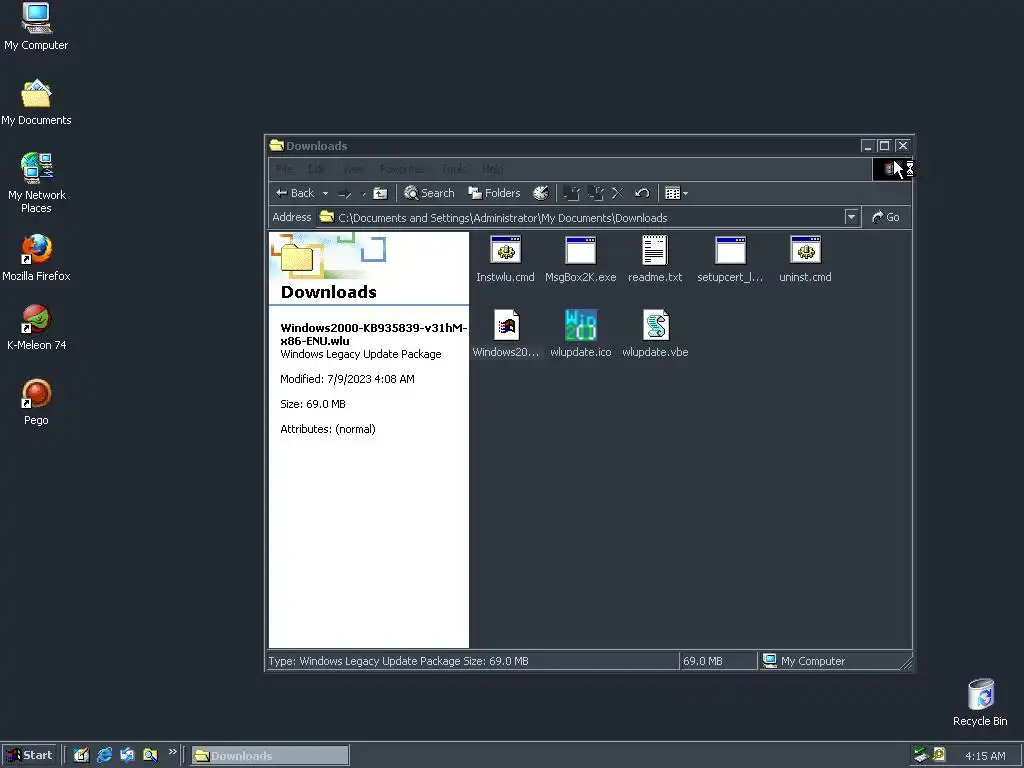Toggle the Folders pane
Screen dimensions: 1024x768
click(x=494, y=193)
